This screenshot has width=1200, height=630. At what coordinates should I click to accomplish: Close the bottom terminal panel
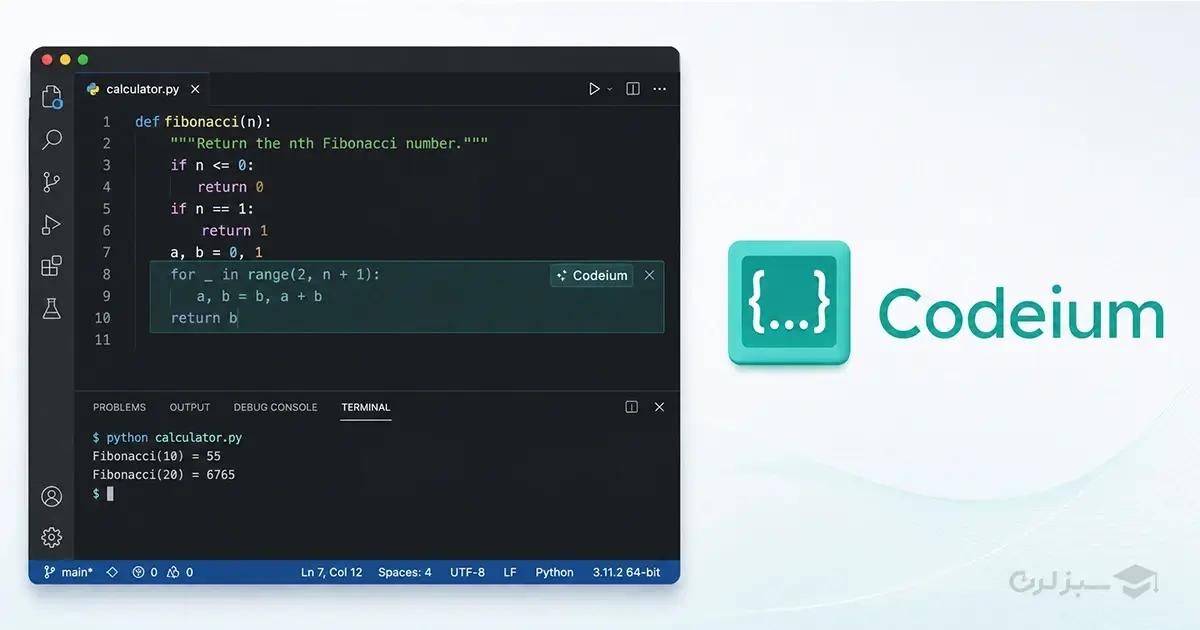pyautogui.click(x=659, y=407)
